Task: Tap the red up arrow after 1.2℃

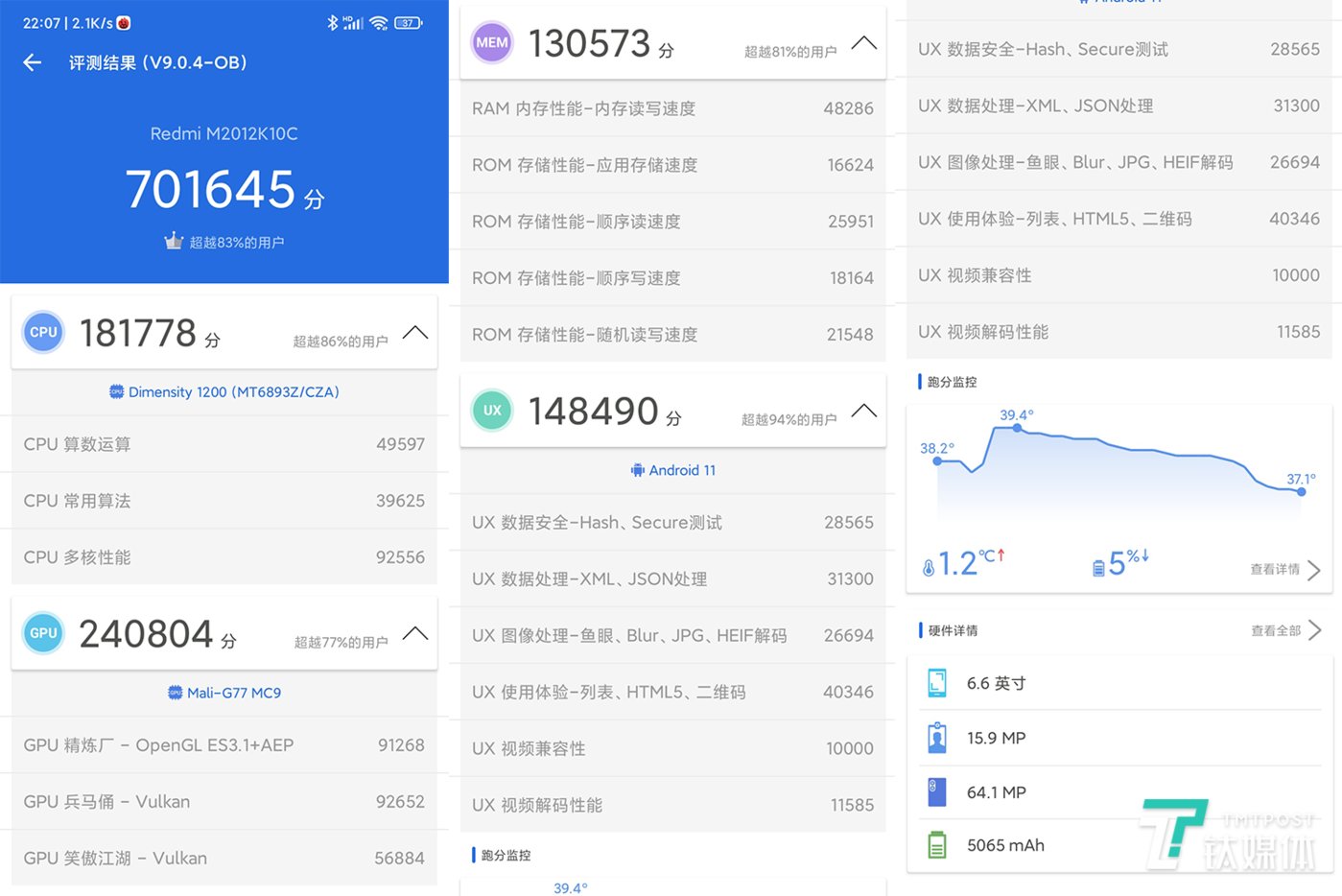Action: (x=1001, y=555)
